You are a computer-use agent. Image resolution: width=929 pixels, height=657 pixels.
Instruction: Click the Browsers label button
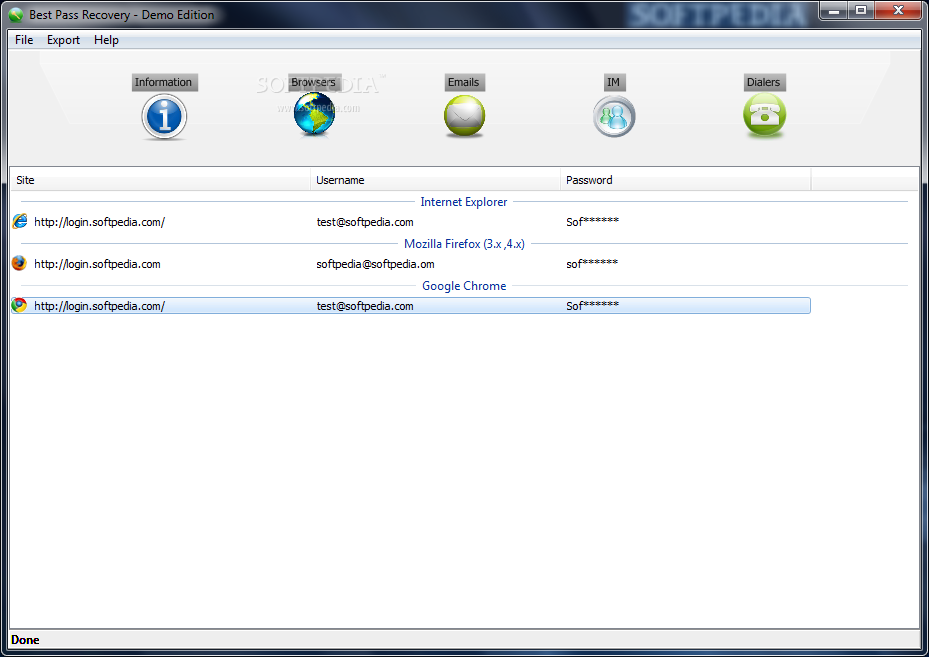tap(314, 82)
